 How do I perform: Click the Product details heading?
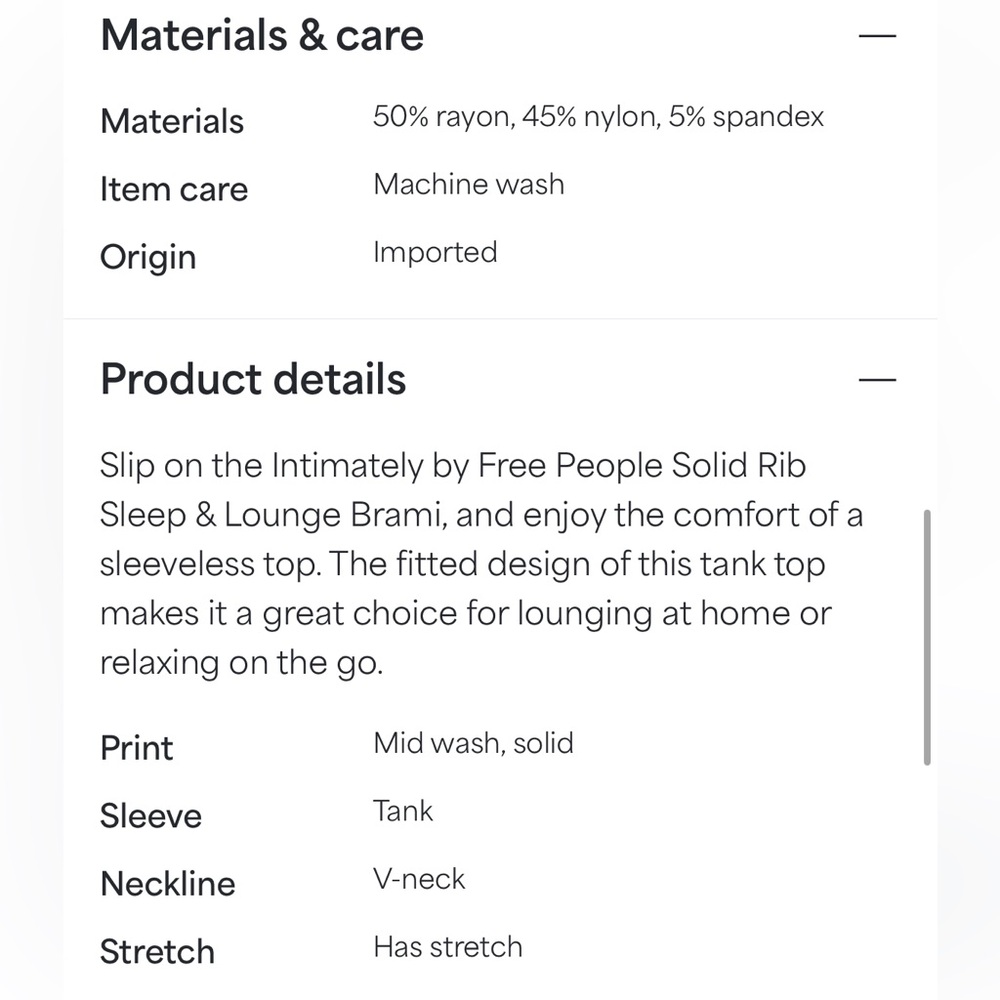(253, 380)
